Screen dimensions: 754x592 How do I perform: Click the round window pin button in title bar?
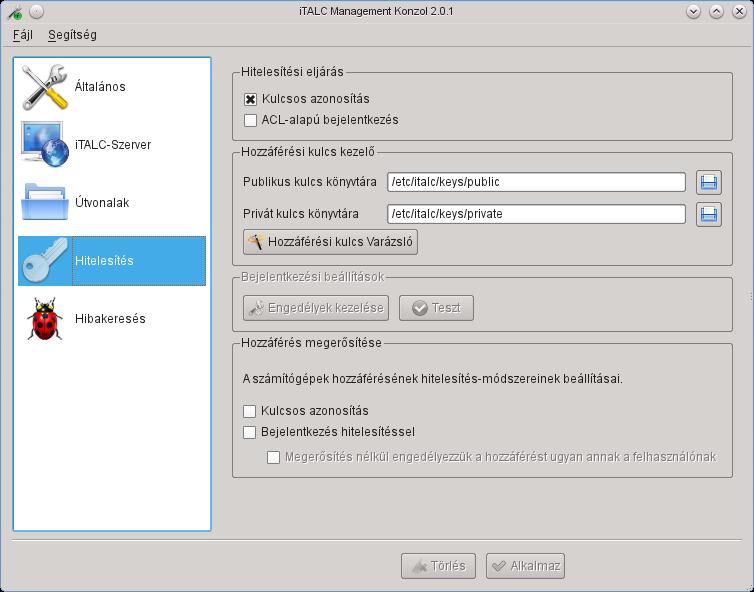37,12
